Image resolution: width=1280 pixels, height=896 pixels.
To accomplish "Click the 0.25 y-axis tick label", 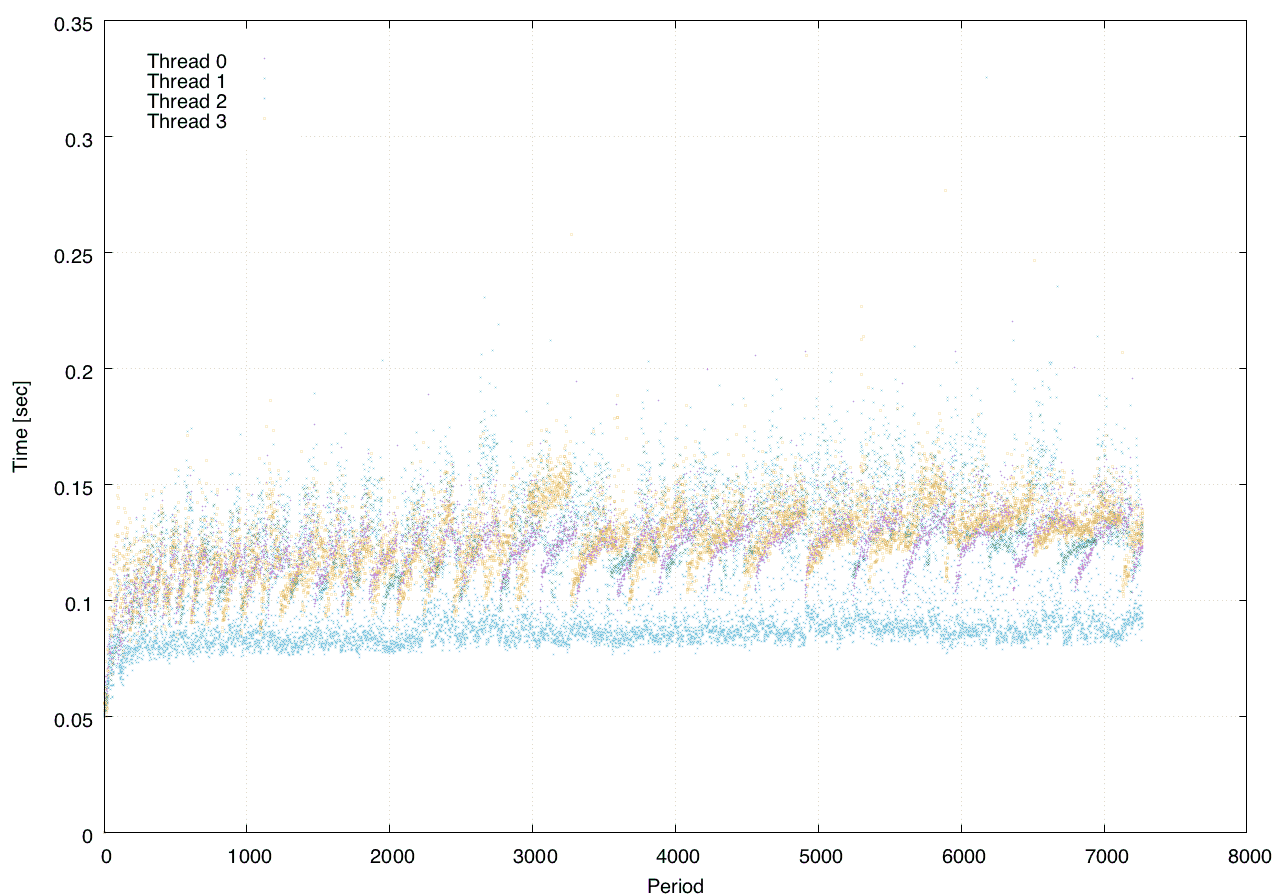I will click(72, 255).
